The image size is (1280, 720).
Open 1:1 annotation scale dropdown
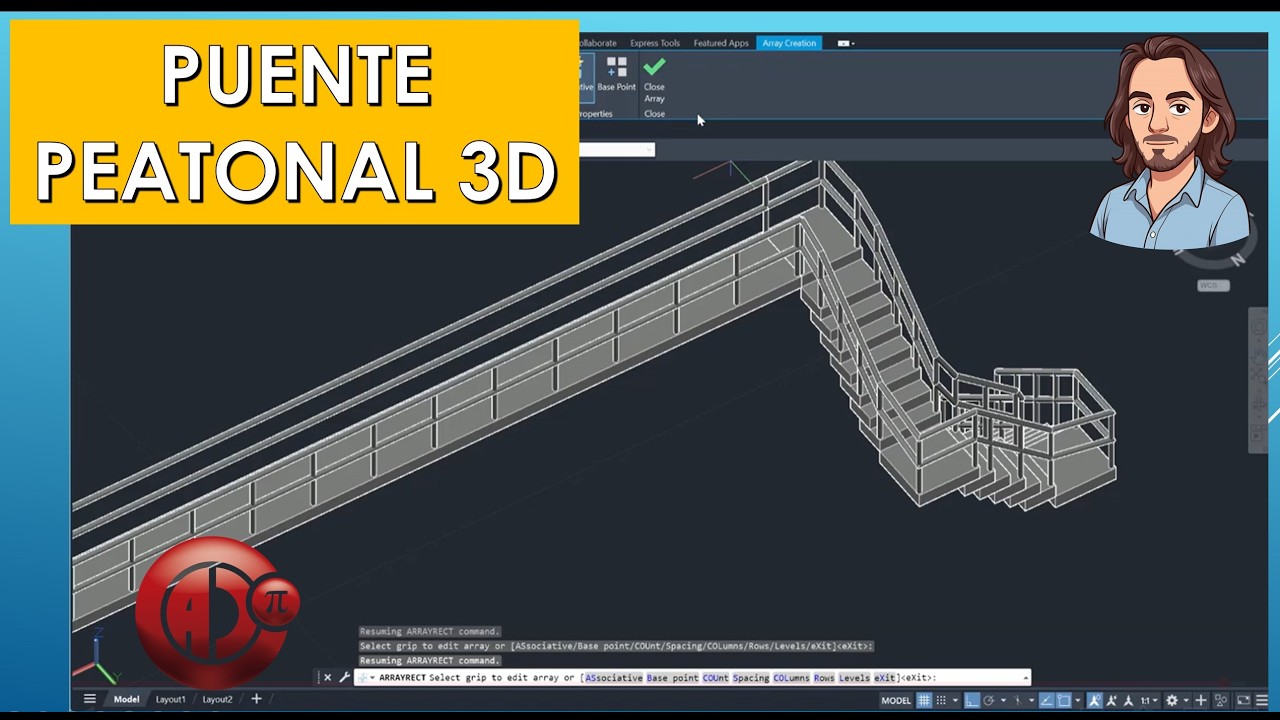(1149, 700)
